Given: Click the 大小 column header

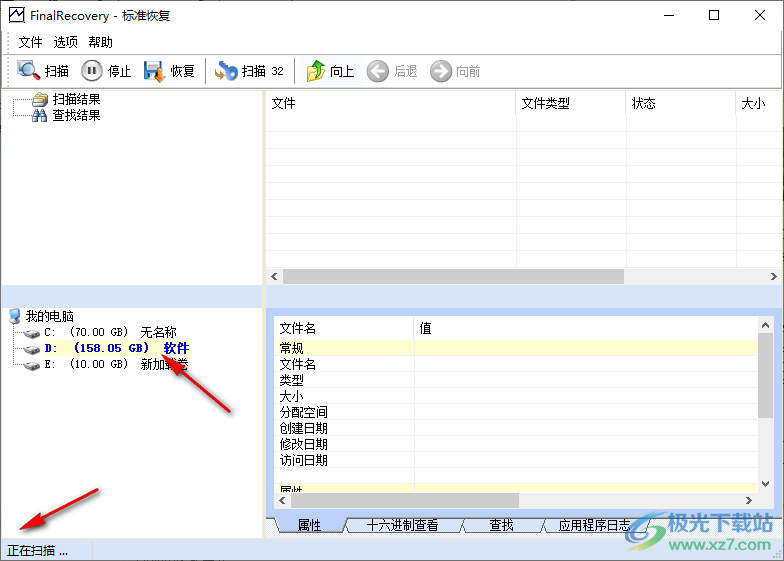Looking at the screenshot, I should click(757, 103).
